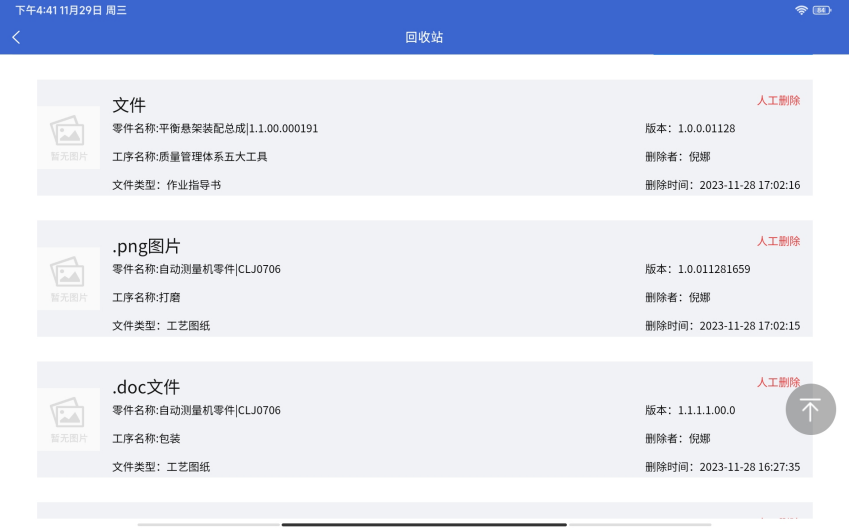Select the 文件 item title
The height and width of the screenshot is (531, 849).
coord(129,105)
